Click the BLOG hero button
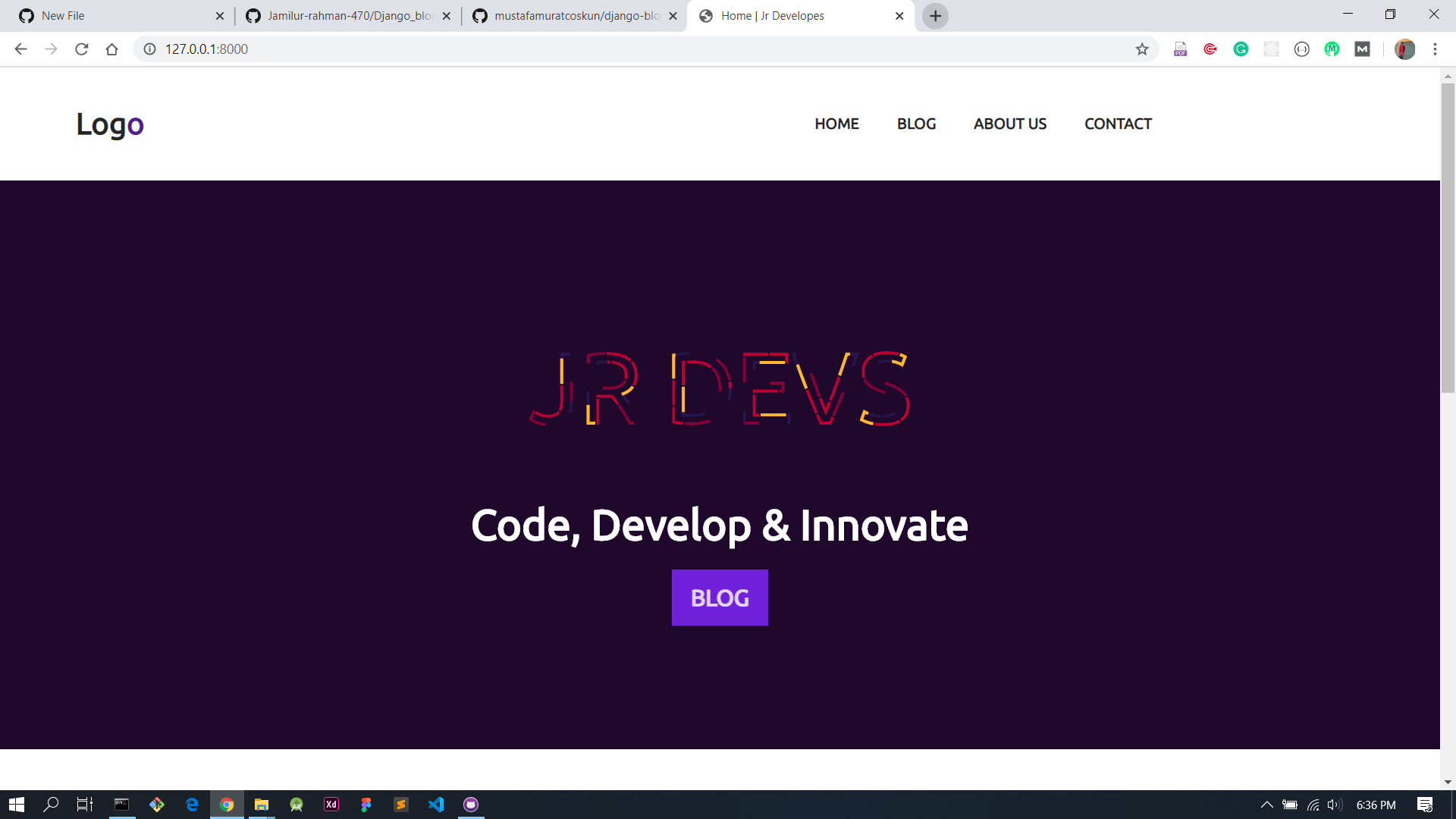The image size is (1456, 819). [x=719, y=597]
